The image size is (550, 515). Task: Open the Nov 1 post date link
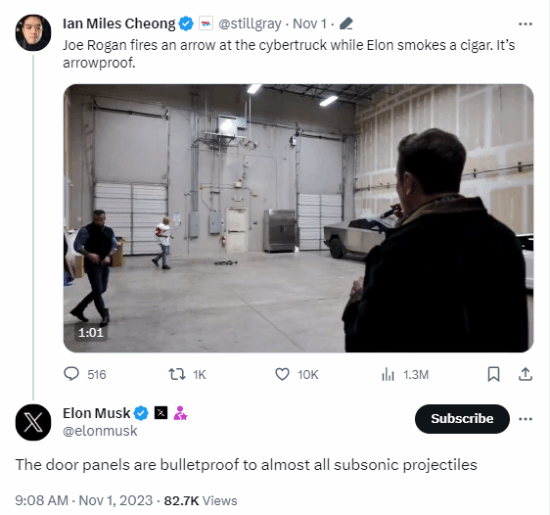click(309, 24)
